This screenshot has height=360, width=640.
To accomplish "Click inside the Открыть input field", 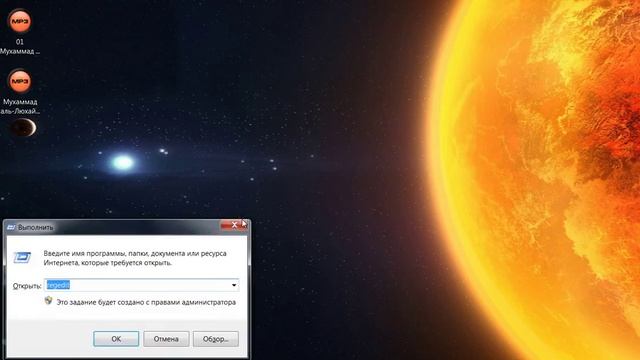I will pos(141,285).
